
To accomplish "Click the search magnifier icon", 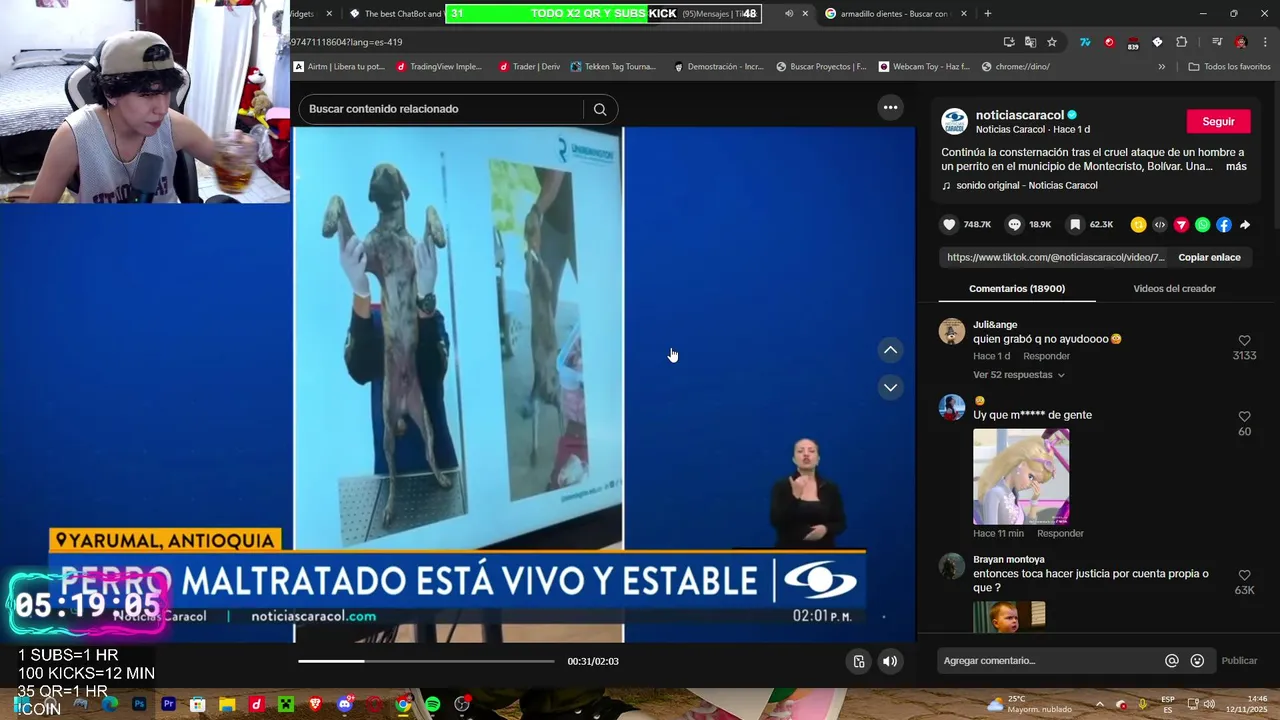I will click(600, 109).
